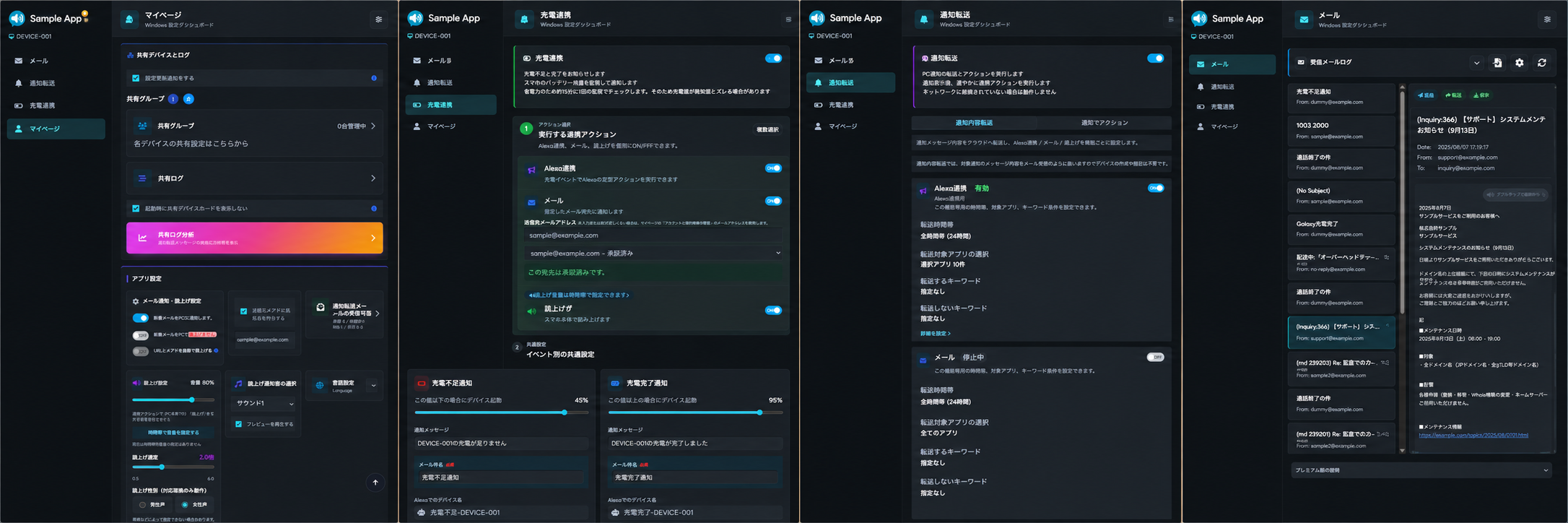Toggle Alexa連携 switch in 充電連携 actions

tap(773, 168)
